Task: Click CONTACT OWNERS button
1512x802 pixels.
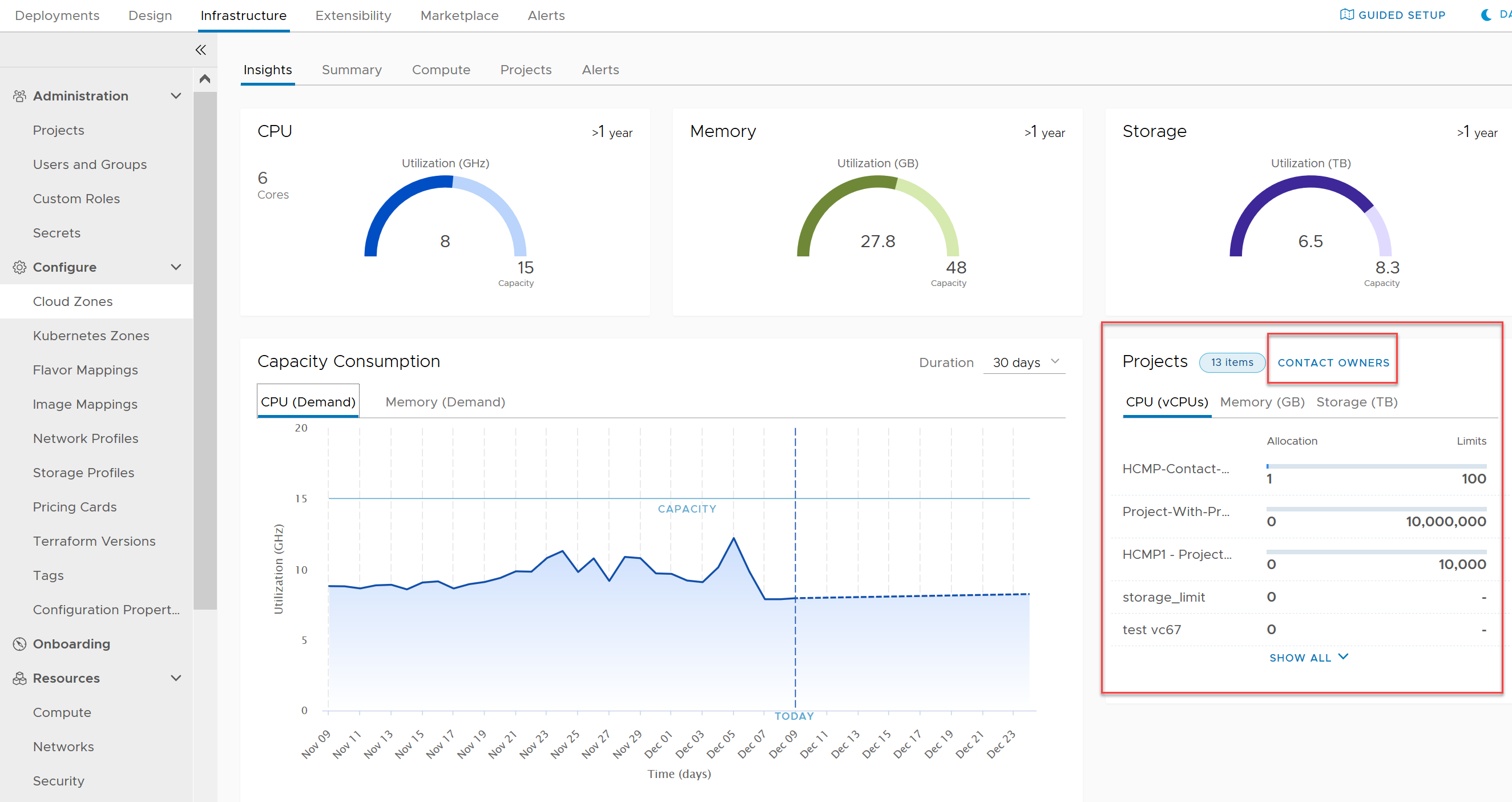Action: [1333, 362]
